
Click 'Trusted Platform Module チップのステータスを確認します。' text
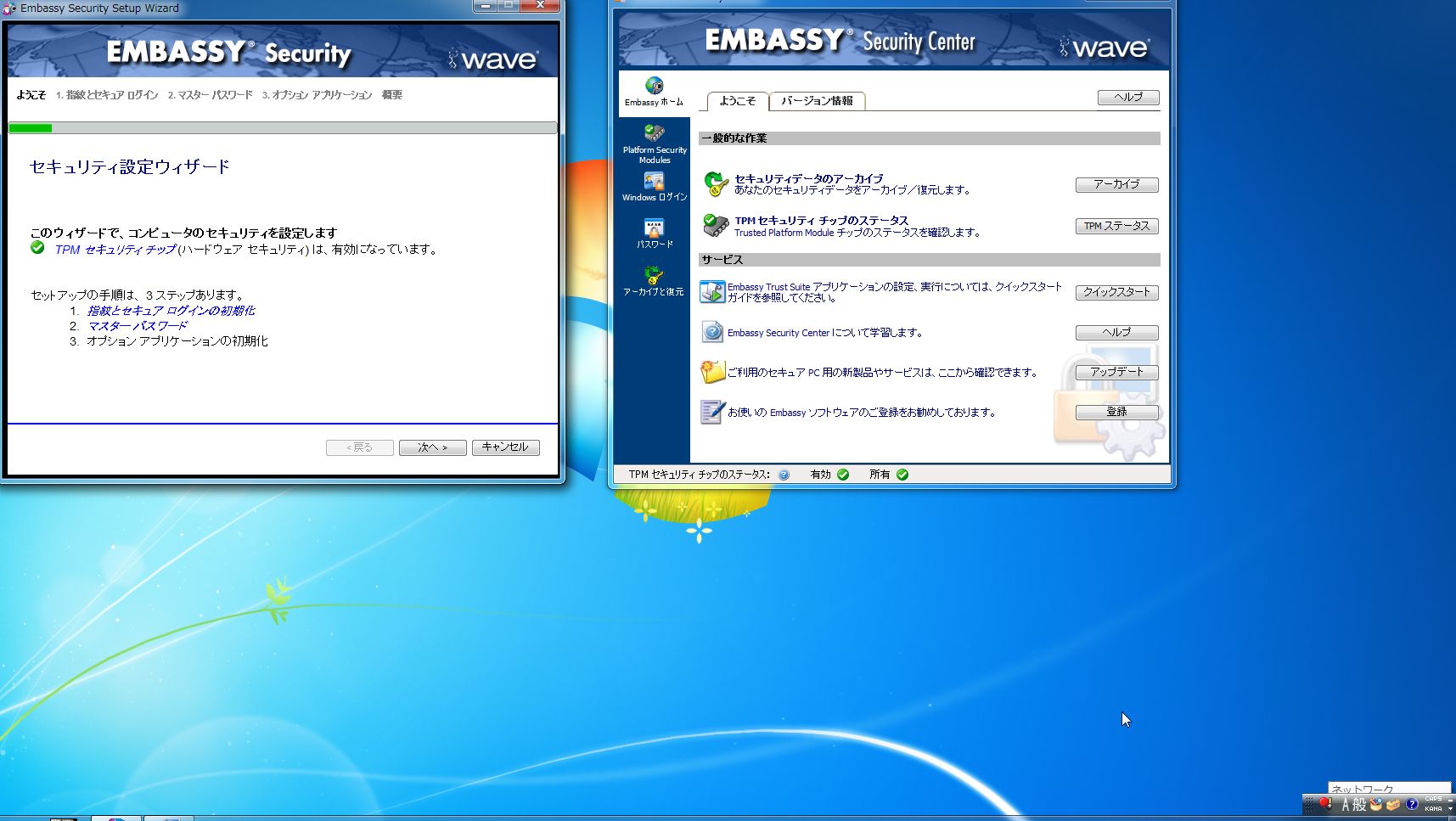857,233
